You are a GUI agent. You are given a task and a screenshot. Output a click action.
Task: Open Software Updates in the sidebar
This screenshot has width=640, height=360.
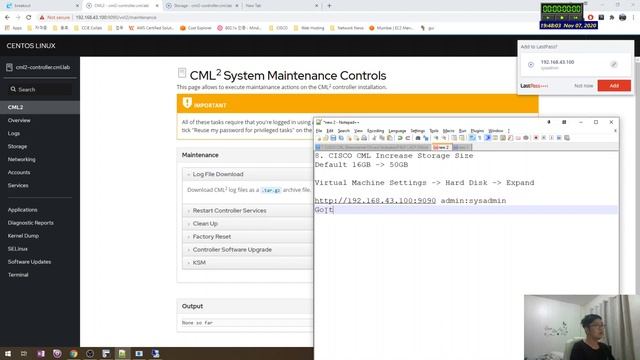29,262
